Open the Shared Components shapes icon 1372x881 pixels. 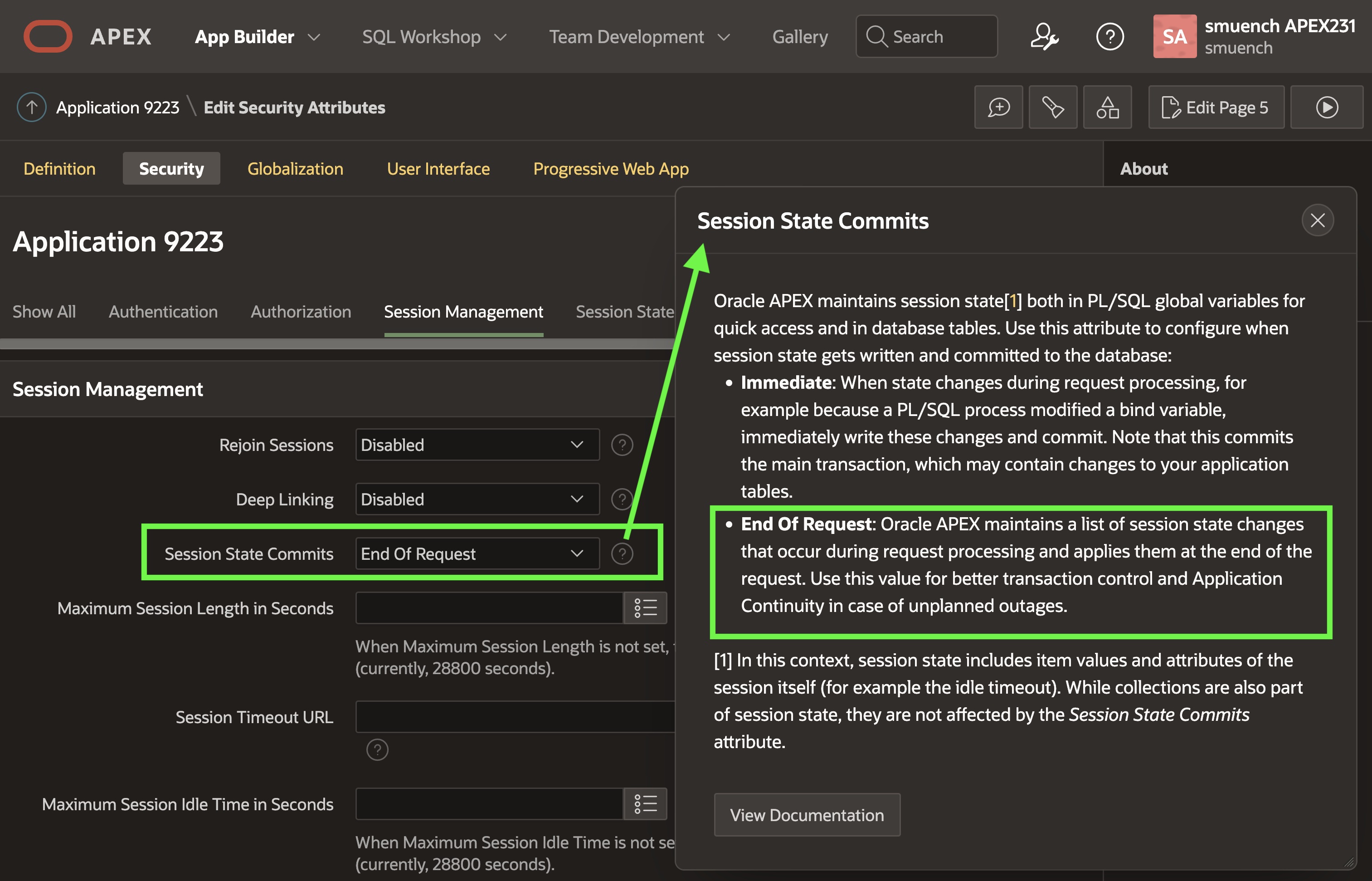(x=1107, y=107)
